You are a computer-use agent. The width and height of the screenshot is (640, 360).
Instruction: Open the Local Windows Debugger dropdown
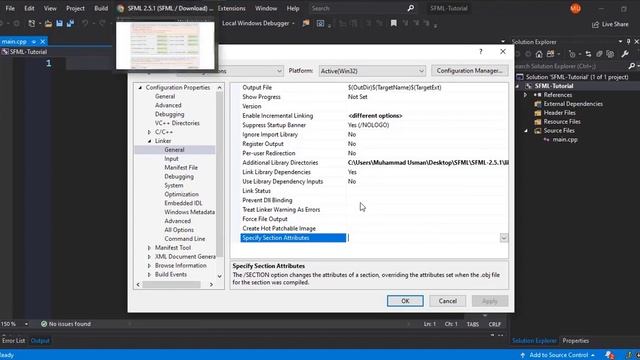pos(293,24)
